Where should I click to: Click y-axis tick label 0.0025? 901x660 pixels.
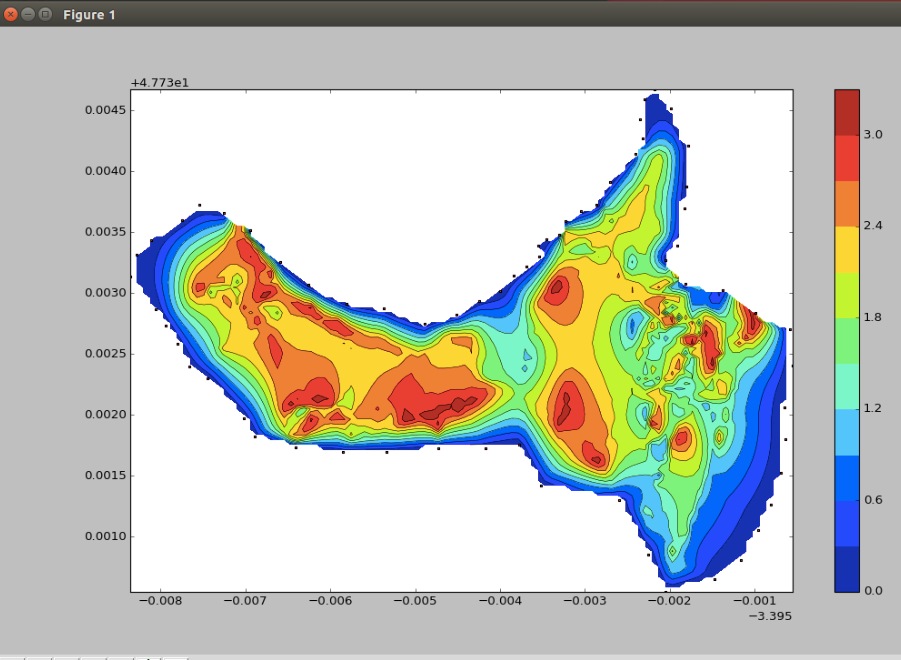(x=105, y=353)
